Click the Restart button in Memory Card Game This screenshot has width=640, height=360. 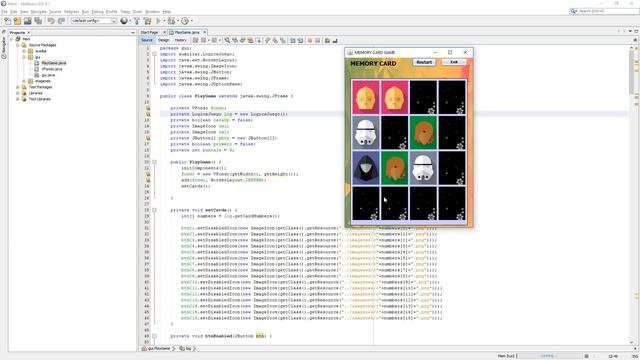pos(424,62)
